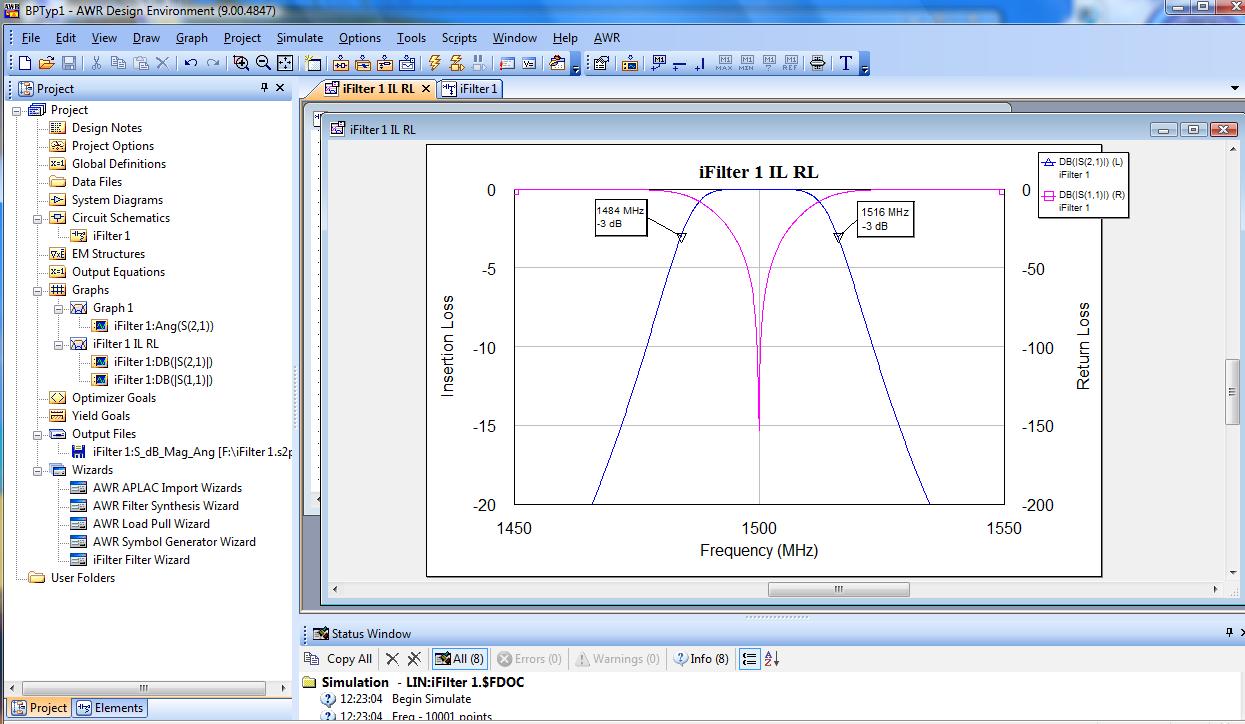Screen dimensions: 1245x724
Task: Collapse the Graphs tree node
Action: 38,290
